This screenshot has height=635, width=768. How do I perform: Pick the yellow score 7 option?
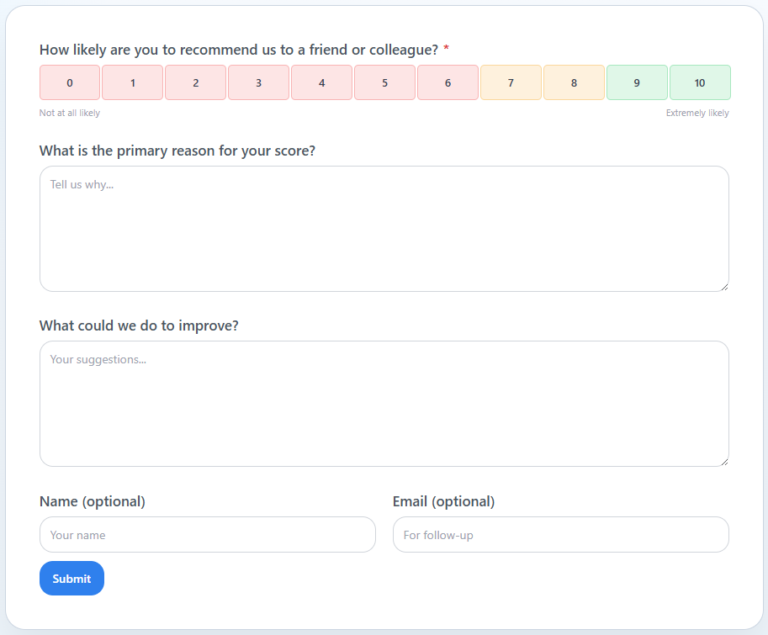[x=511, y=82]
